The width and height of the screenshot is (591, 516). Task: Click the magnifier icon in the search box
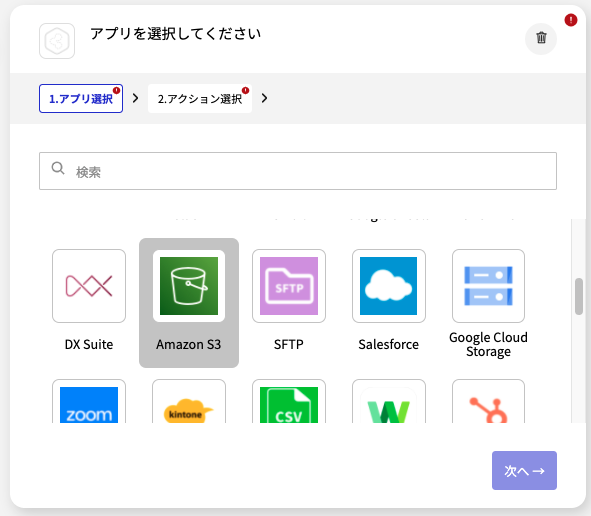[58, 168]
